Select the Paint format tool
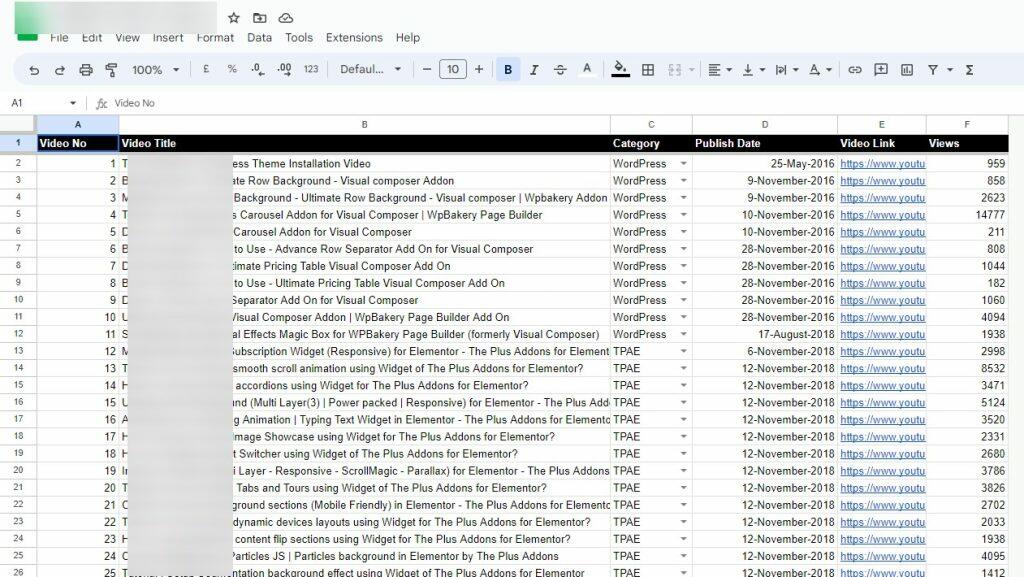The width and height of the screenshot is (1024, 577). (x=111, y=70)
